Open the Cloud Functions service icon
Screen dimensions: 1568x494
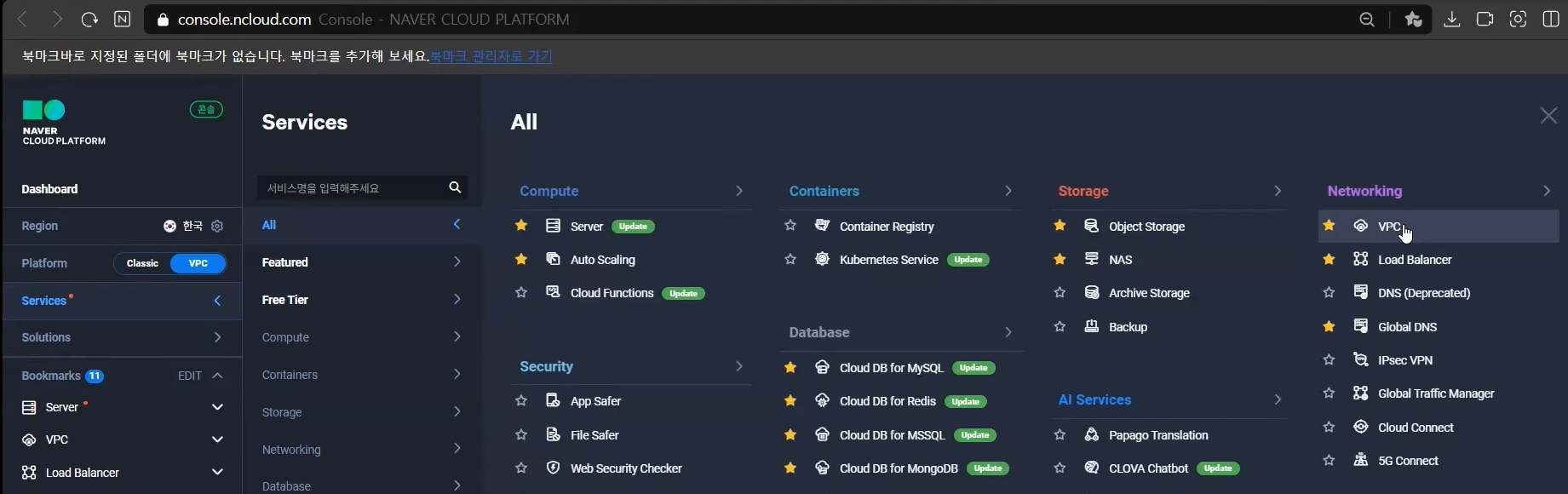coord(553,292)
